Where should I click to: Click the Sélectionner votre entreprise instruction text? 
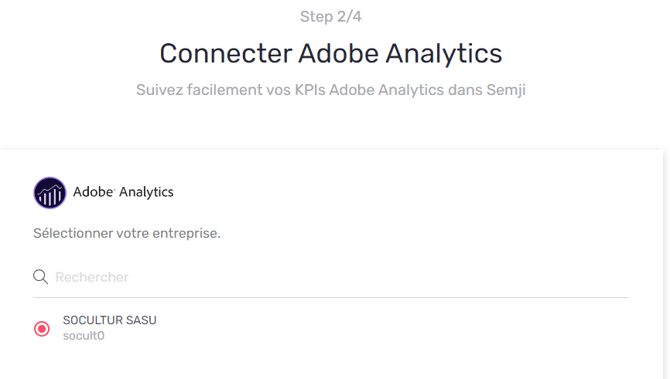(127, 233)
